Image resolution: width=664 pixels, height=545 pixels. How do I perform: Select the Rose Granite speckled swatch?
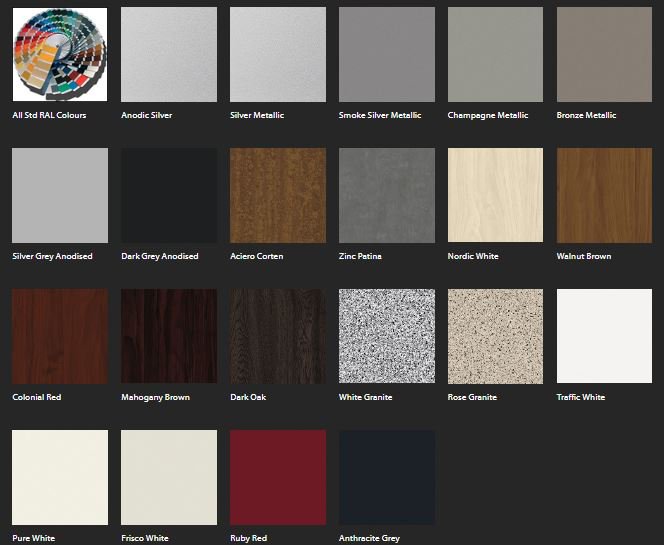pos(495,336)
